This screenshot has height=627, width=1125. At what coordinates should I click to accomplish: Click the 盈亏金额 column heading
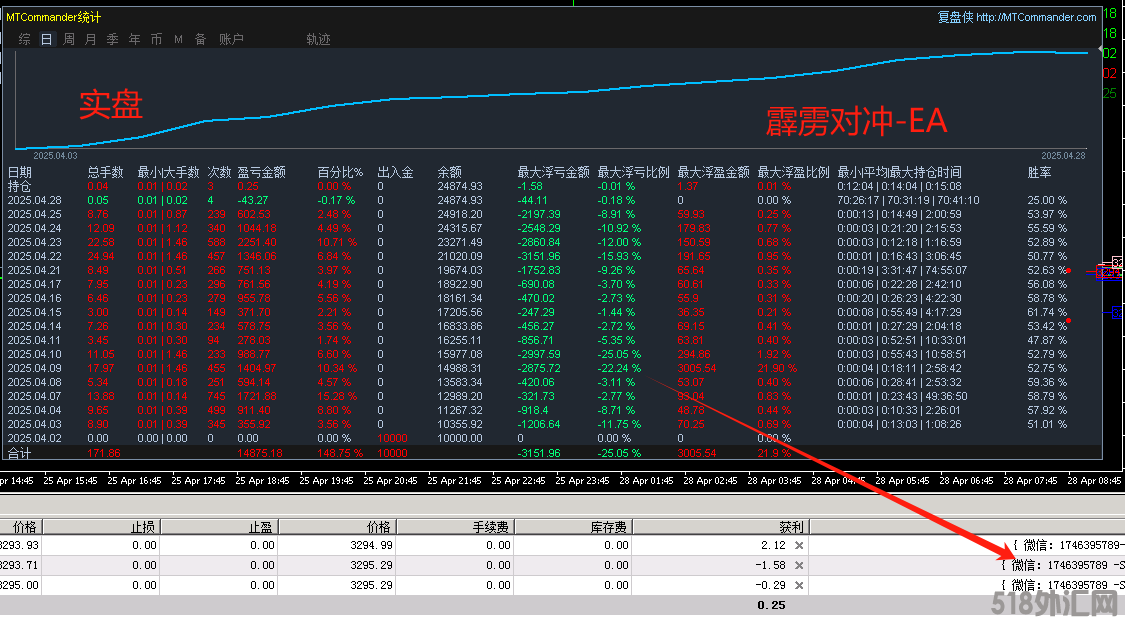(x=261, y=172)
